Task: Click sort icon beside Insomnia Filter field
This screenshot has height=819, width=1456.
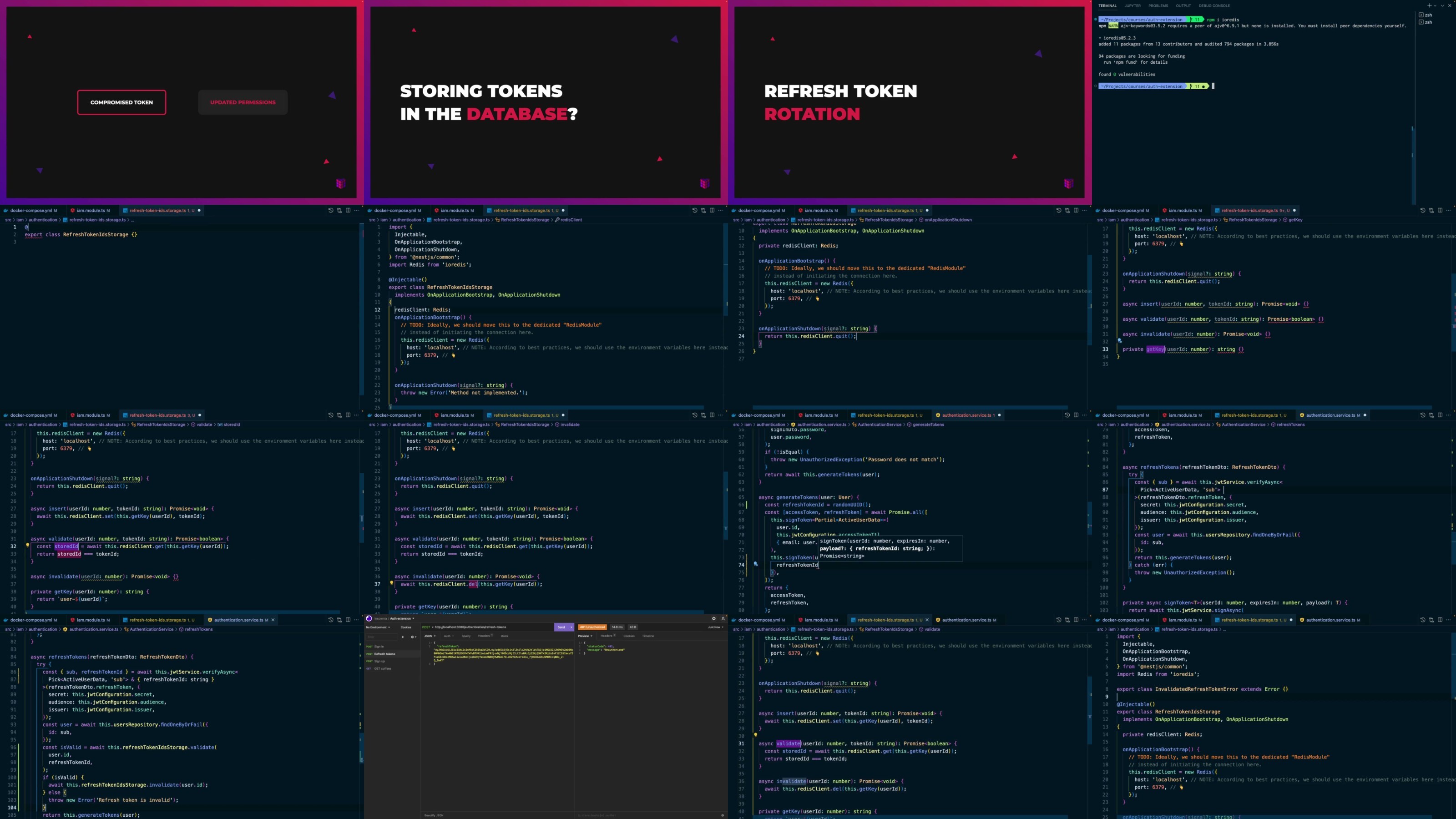Action: coord(403,637)
